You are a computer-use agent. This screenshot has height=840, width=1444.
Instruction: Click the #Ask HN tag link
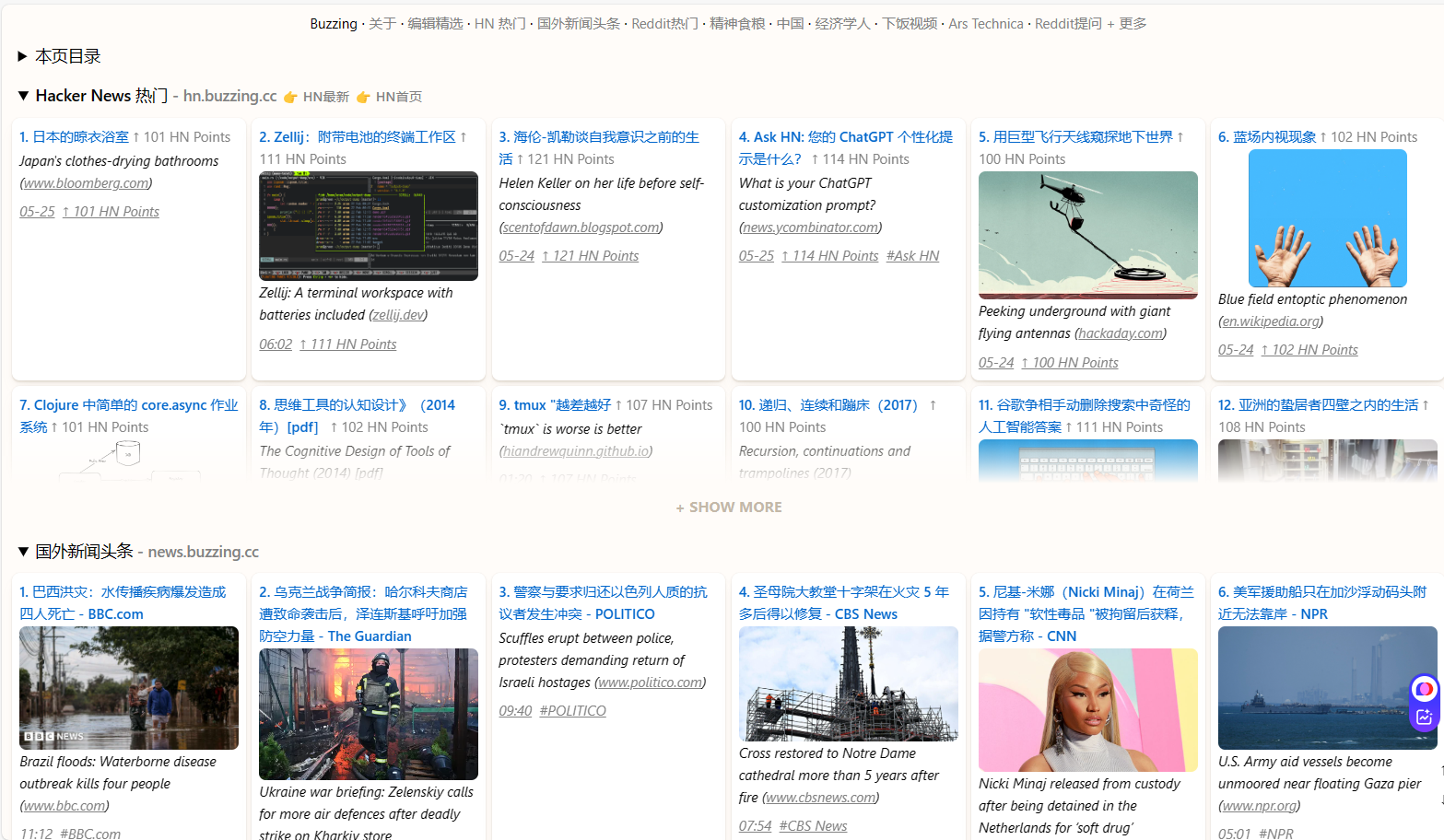pyautogui.click(x=912, y=256)
